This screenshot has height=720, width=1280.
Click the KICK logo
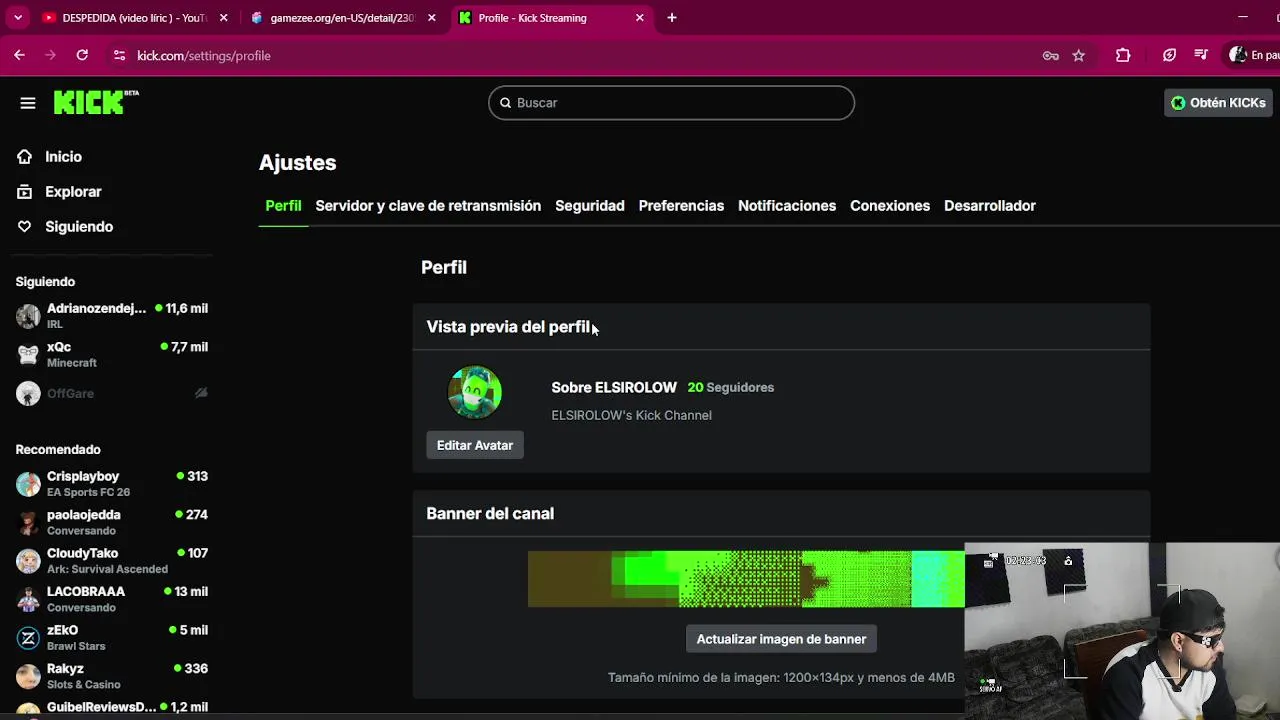point(96,102)
